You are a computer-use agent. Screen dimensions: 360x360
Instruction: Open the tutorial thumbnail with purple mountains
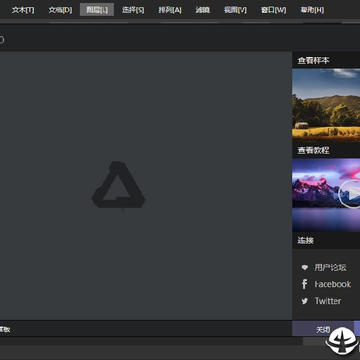tap(326, 195)
